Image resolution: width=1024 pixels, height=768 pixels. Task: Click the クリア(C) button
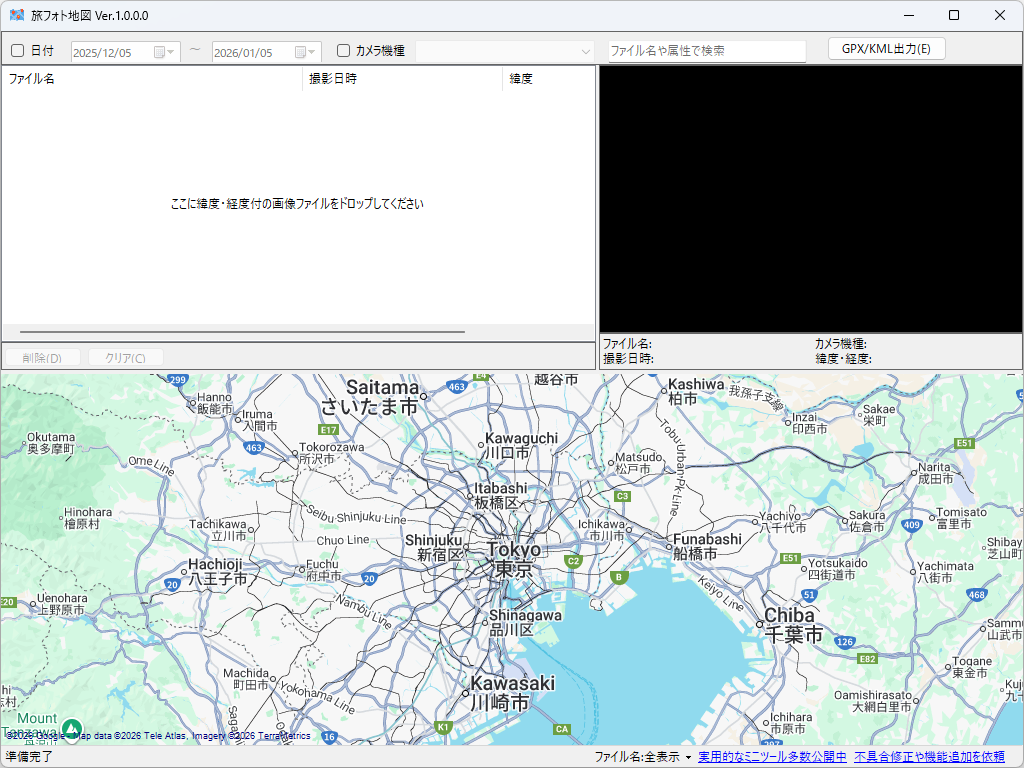[x=123, y=357]
